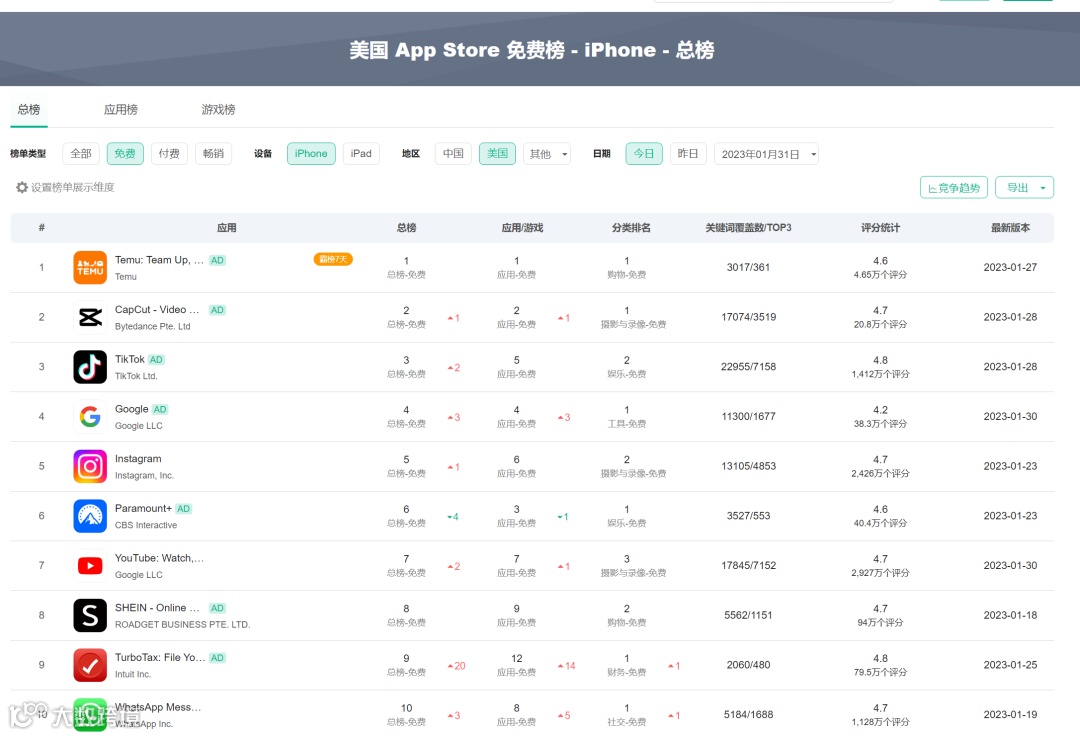
Task: Click the 总榜 column header
Action: 406,228
